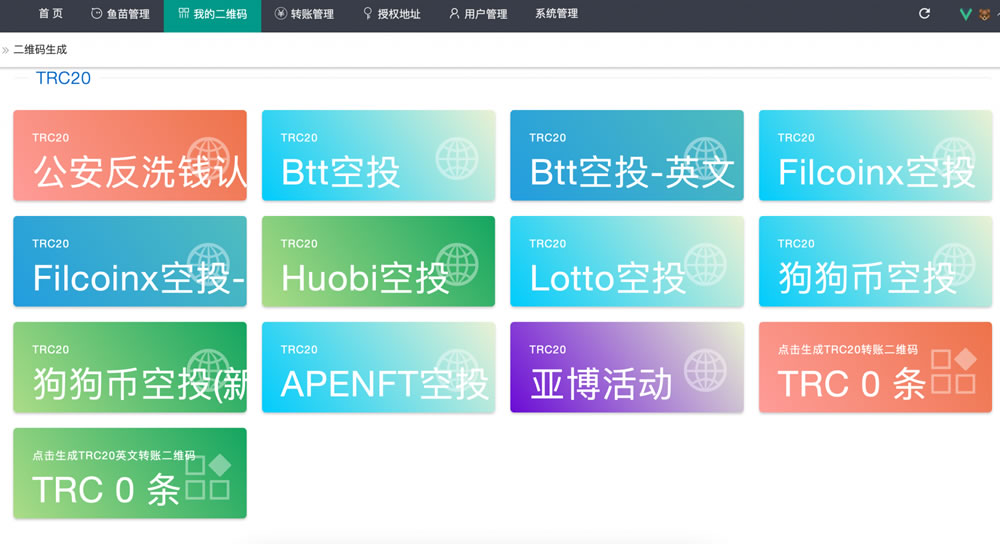Open the 转账管理 menu
Viewport: 1000px width, 544px height.
click(304, 14)
